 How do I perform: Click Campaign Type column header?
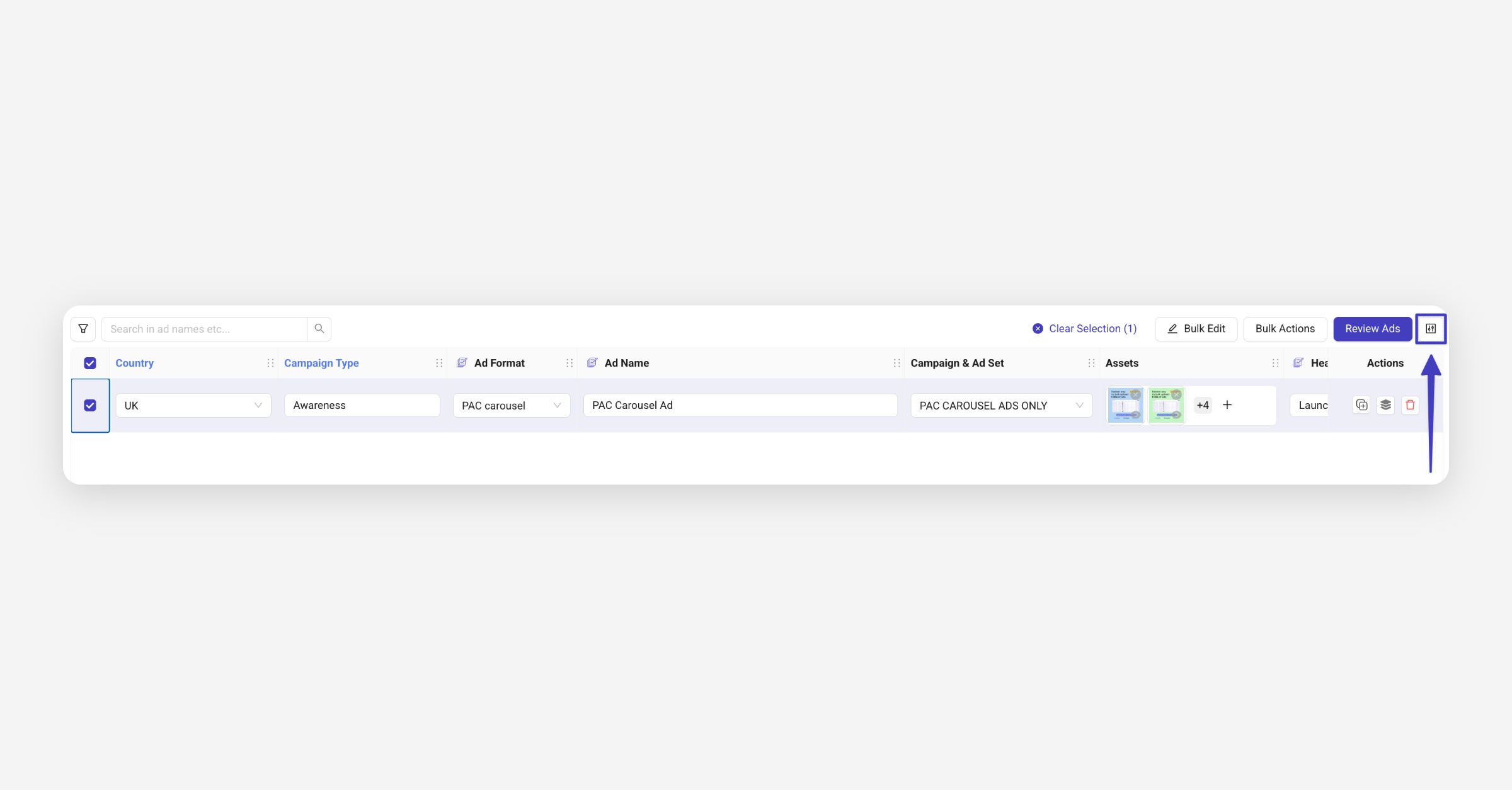point(321,364)
